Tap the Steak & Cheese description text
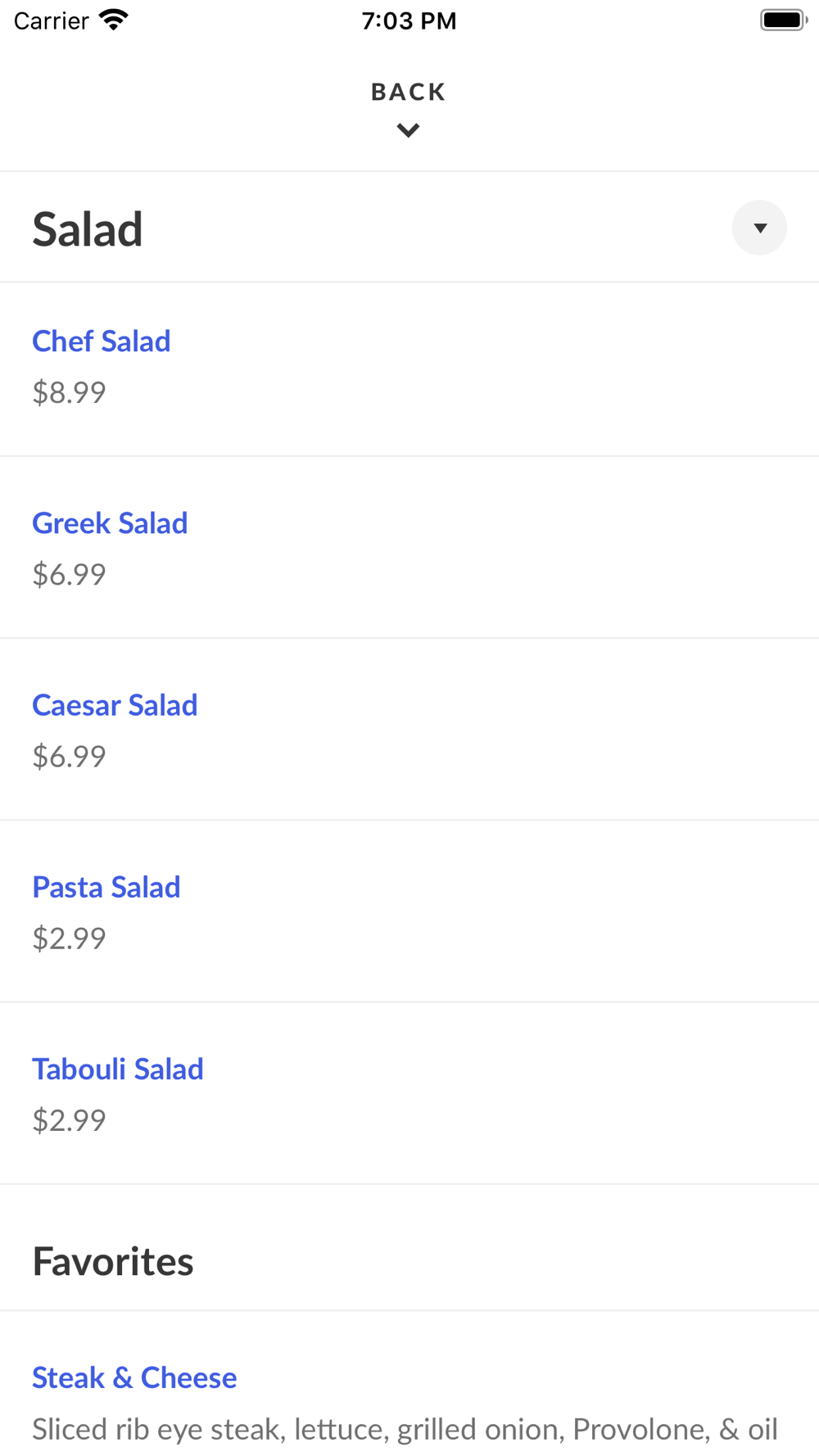The height and width of the screenshot is (1456, 819). 405,1430
